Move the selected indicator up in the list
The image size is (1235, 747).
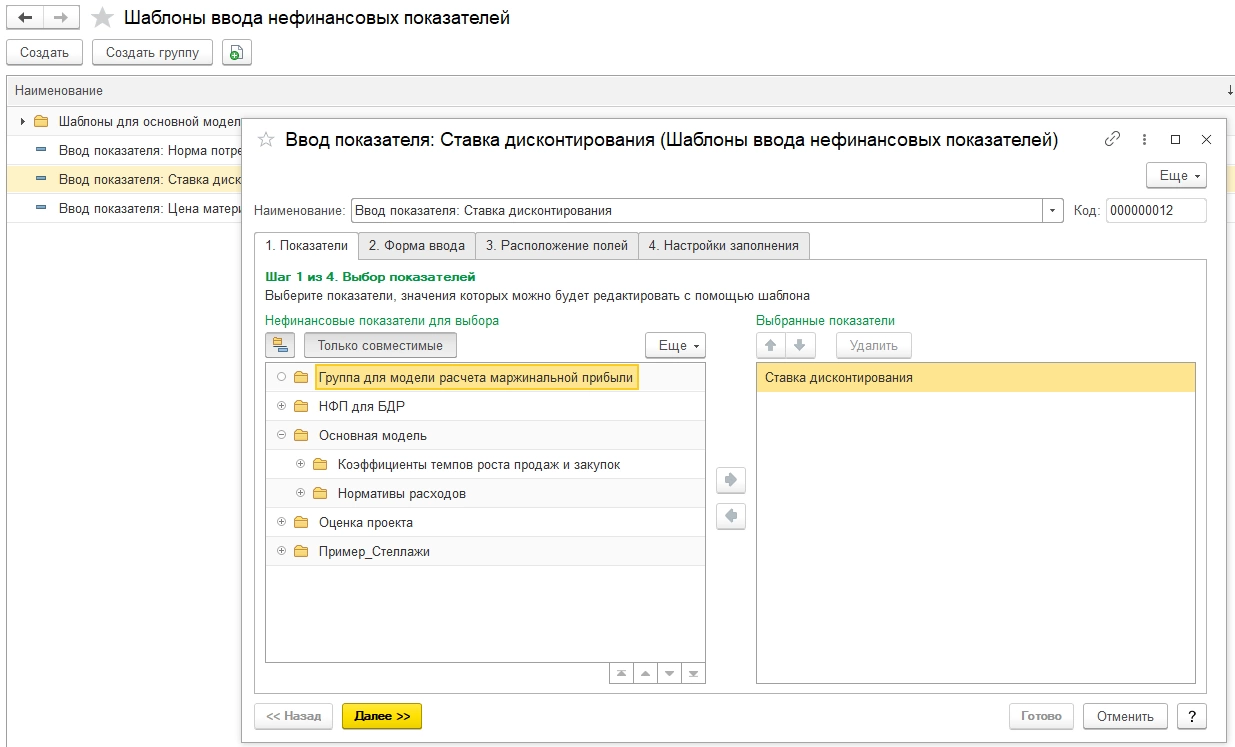(771, 345)
